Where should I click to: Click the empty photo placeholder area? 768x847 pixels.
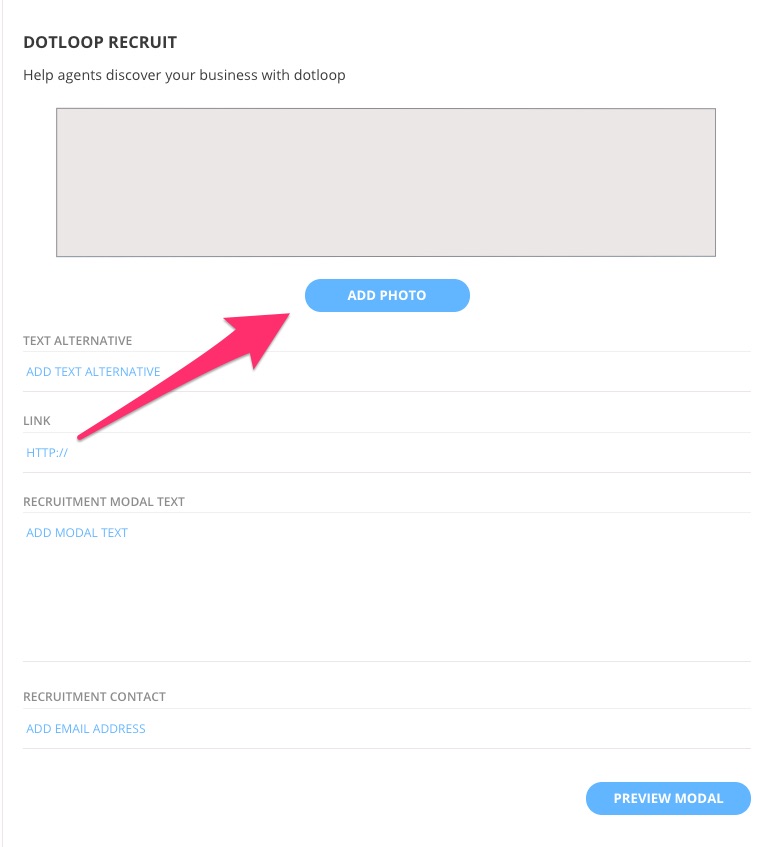coord(387,181)
